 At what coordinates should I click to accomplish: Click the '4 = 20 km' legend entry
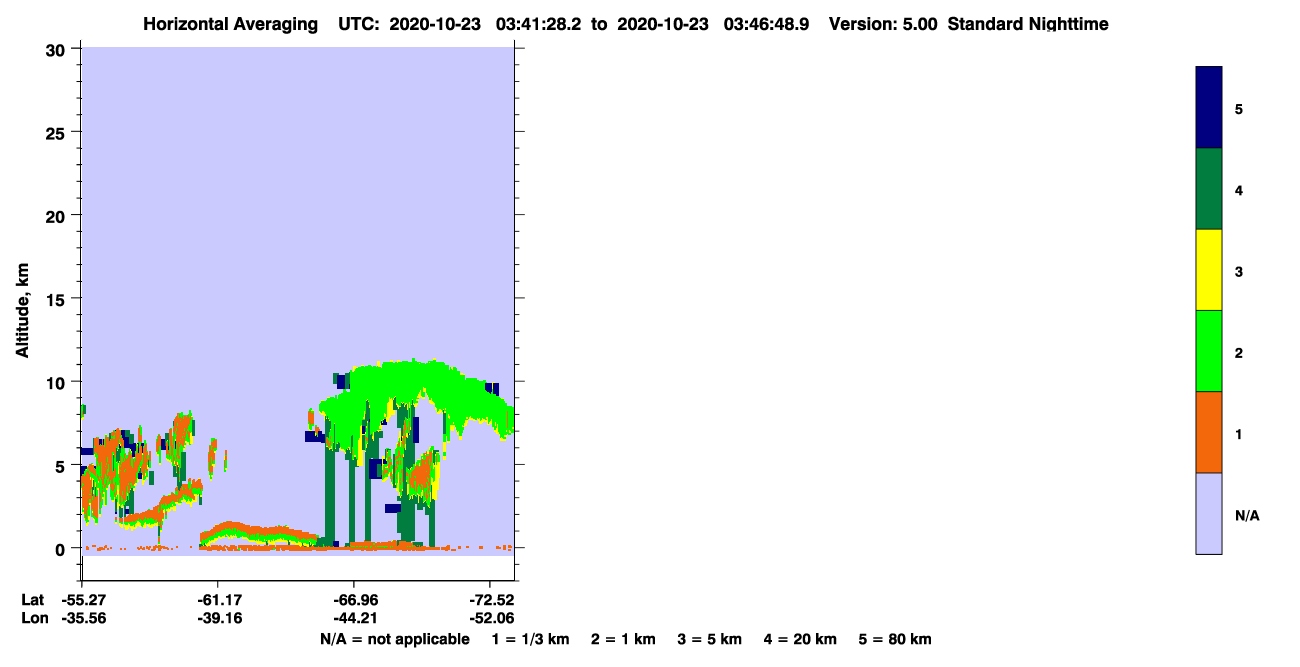[x=801, y=639]
